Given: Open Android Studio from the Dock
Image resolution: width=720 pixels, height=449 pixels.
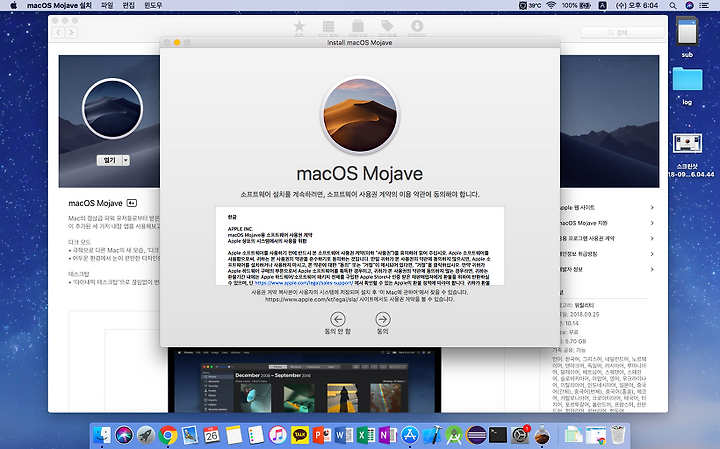Looking at the screenshot, I should [x=454, y=435].
